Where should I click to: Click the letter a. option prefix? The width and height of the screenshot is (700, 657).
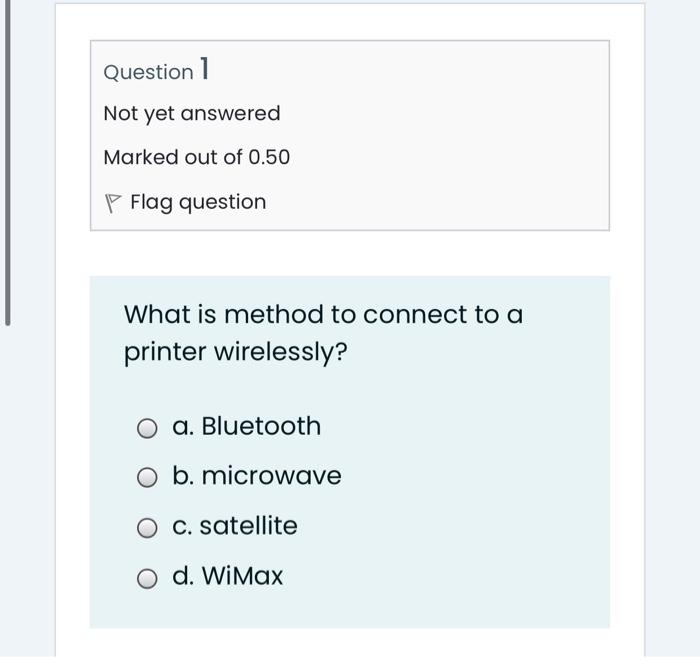(x=183, y=427)
